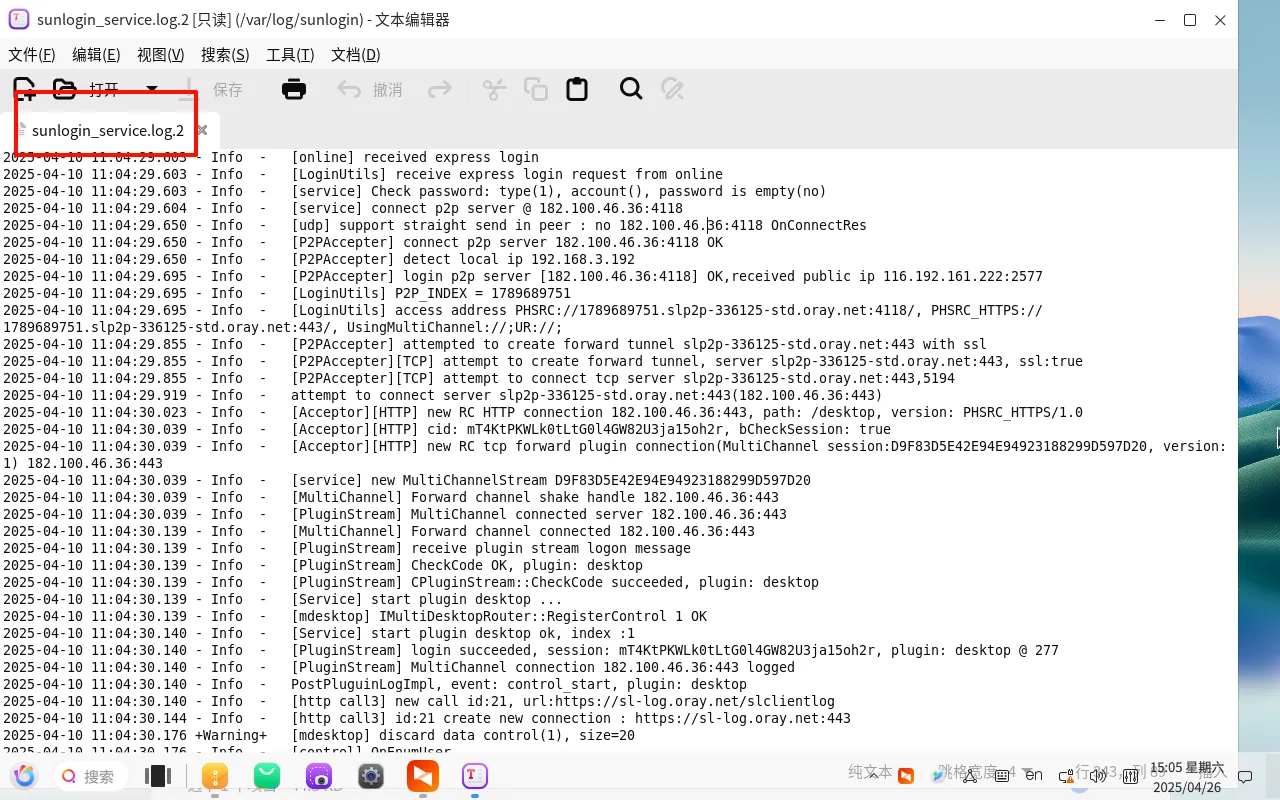
Task: Click the 打开 button label
Action: (104, 90)
